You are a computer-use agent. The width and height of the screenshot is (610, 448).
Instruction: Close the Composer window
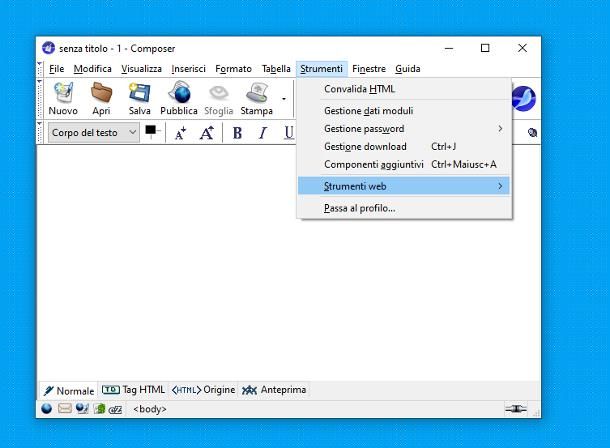(522, 48)
